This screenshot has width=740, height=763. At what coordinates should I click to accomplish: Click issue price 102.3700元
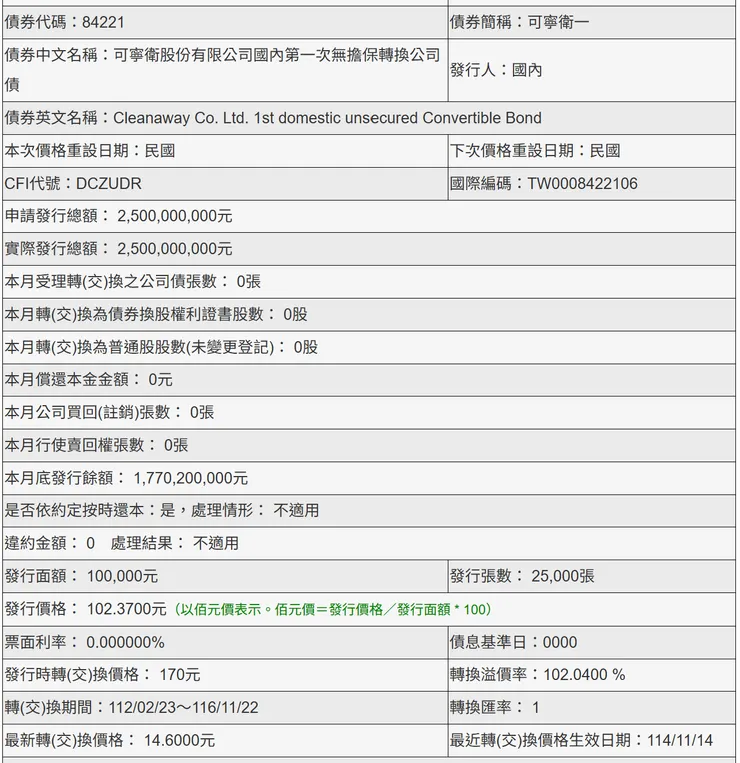click(126, 609)
